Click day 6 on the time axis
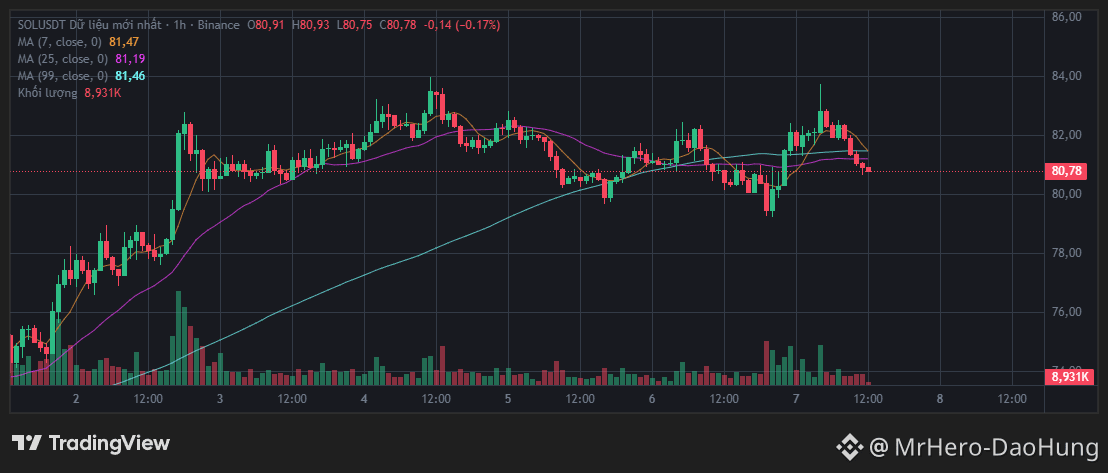The width and height of the screenshot is (1108, 473). click(x=652, y=399)
